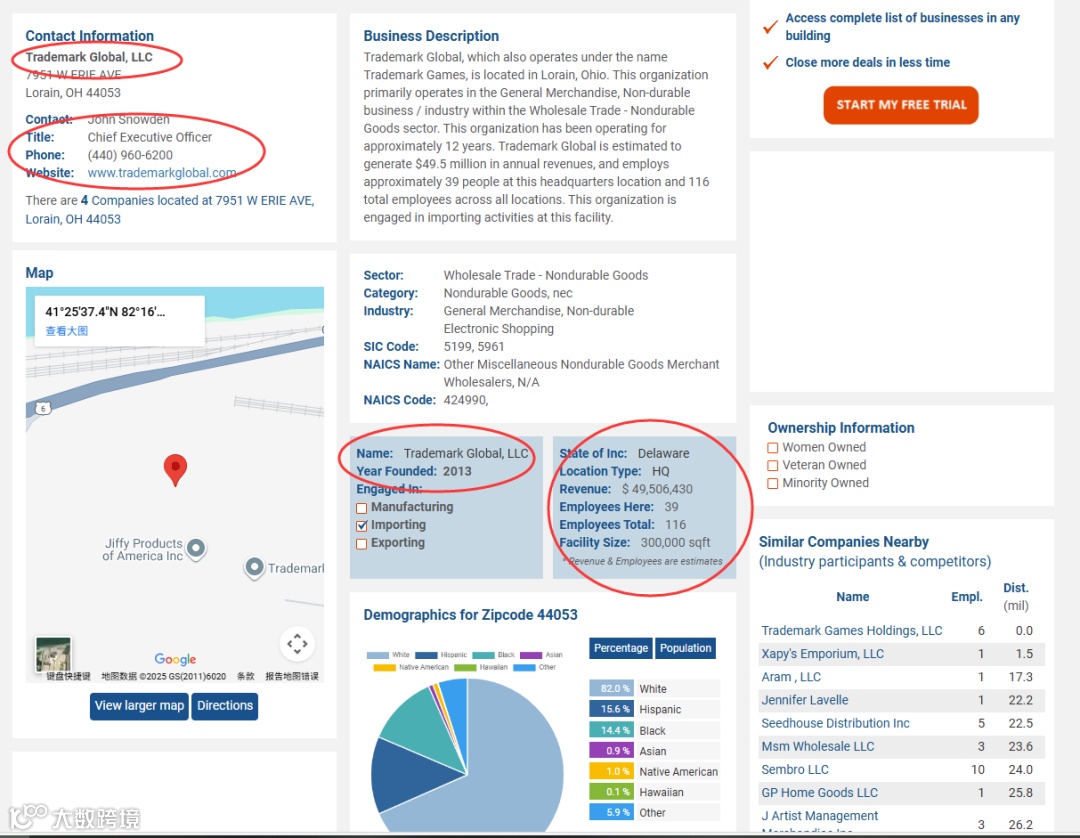Screen dimensions: 1080x838
Task: Click the 1.0 % Native American swatch
Action: (x=612, y=771)
